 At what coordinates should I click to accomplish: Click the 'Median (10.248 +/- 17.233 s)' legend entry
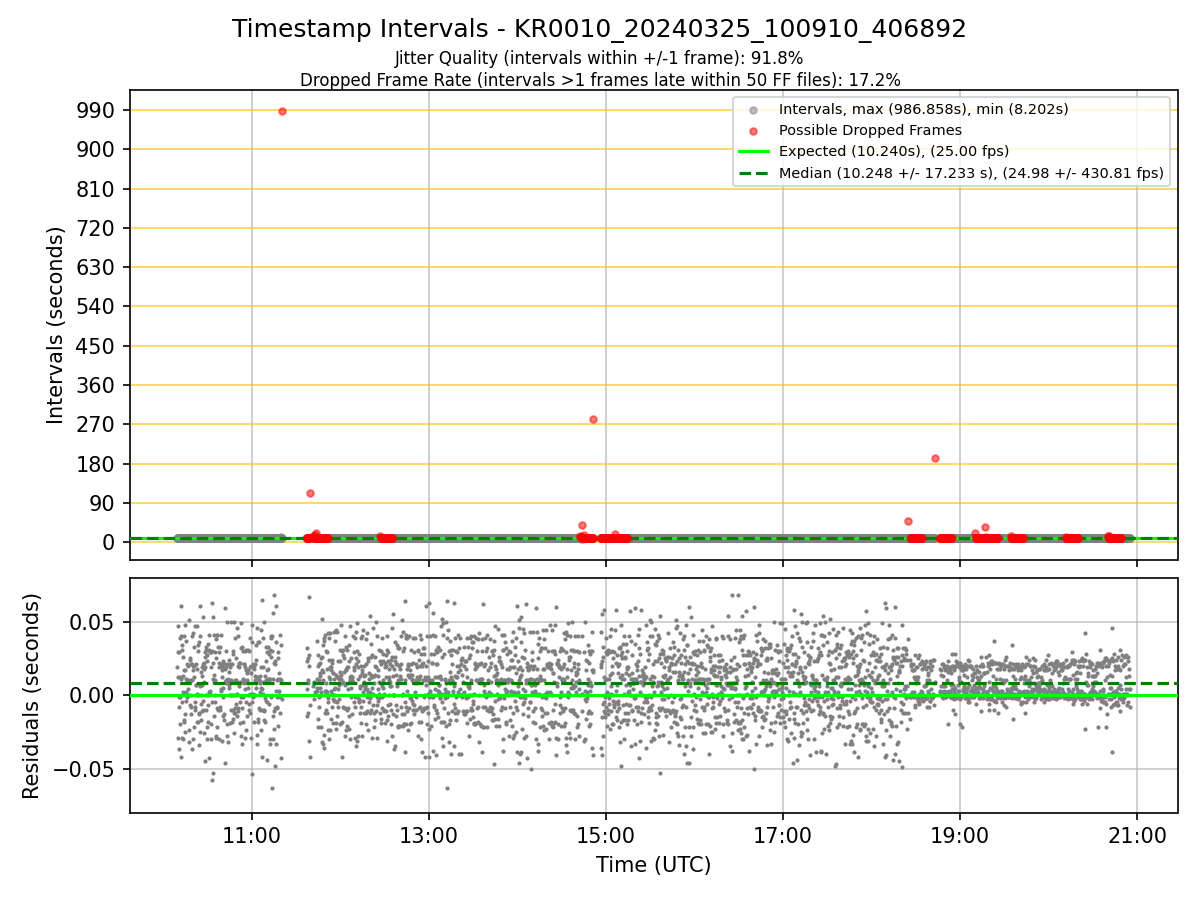[x=971, y=173]
